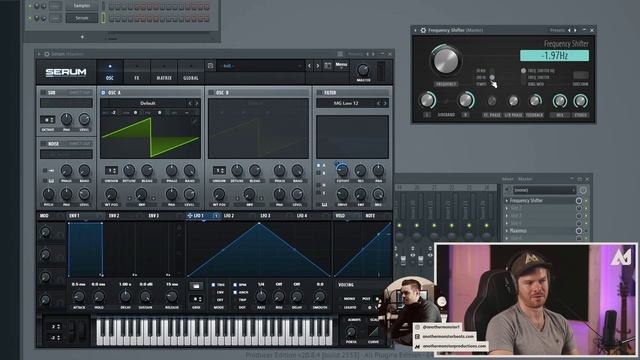Select previous OSC A wavetable
This screenshot has width=640, height=360.
(x=190, y=103)
